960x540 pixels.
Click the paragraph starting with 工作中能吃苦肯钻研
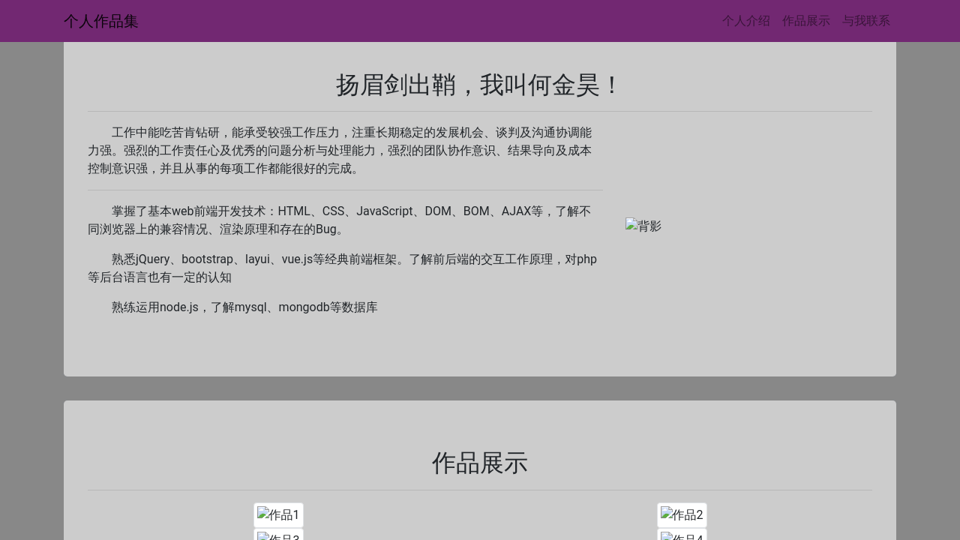pyautogui.click(x=340, y=150)
